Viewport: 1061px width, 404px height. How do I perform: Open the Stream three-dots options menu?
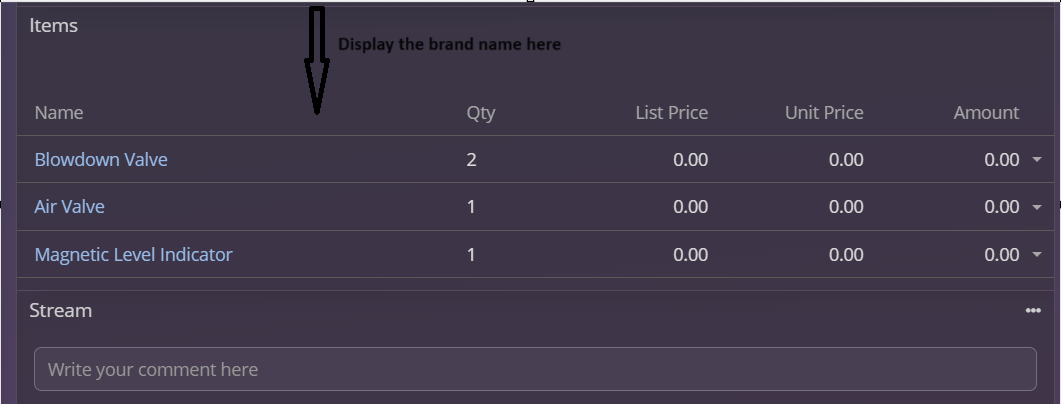click(x=1032, y=311)
